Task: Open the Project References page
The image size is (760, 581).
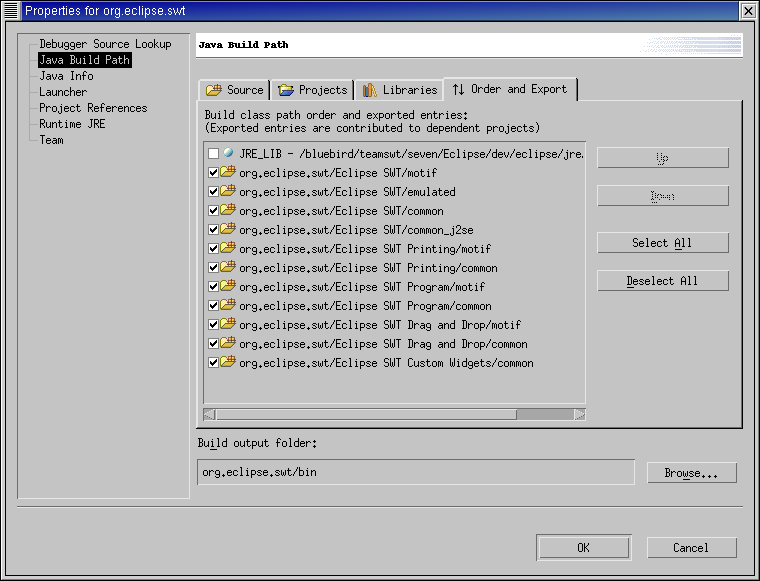Action: coord(93,108)
